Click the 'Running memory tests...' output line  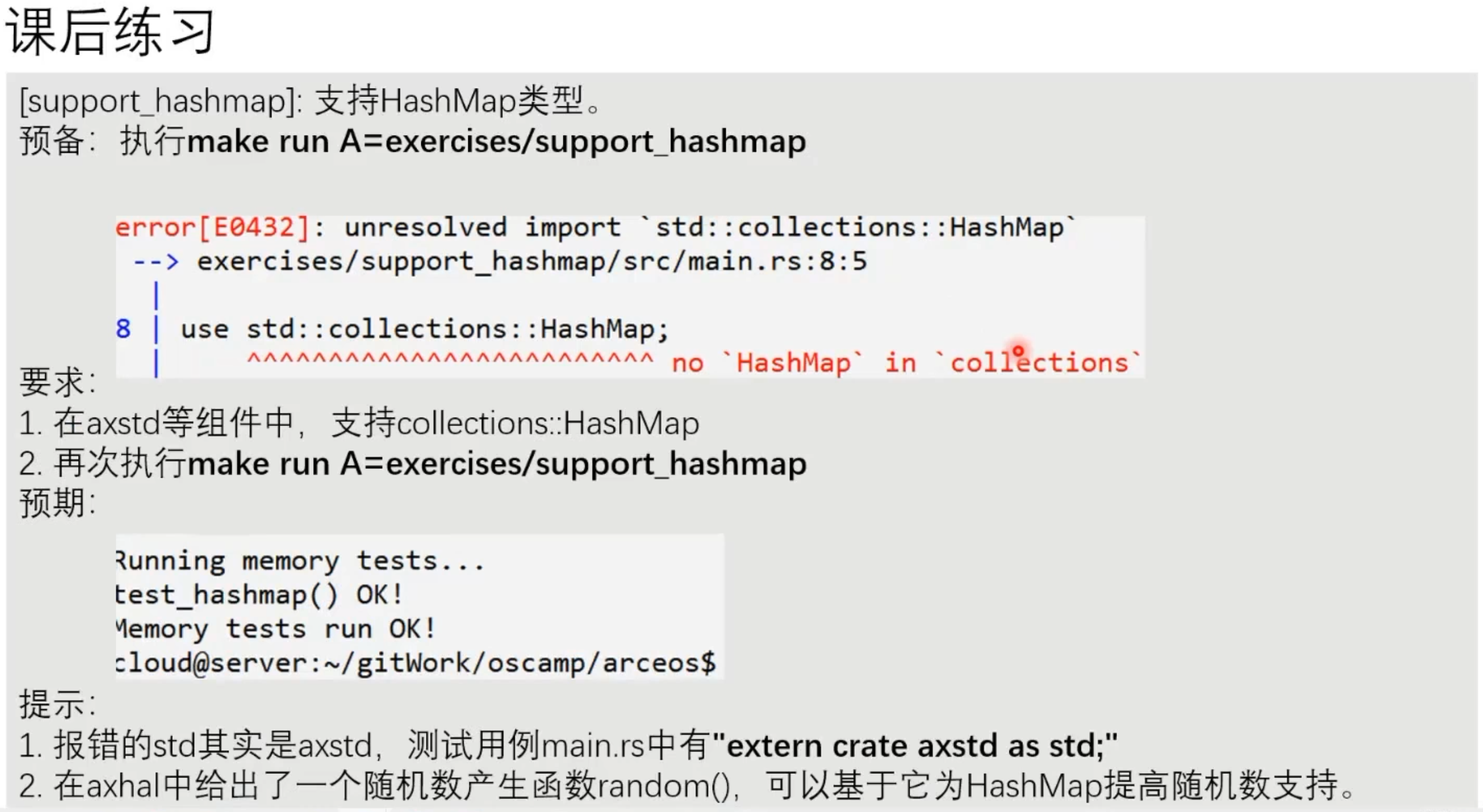tap(300, 561)
